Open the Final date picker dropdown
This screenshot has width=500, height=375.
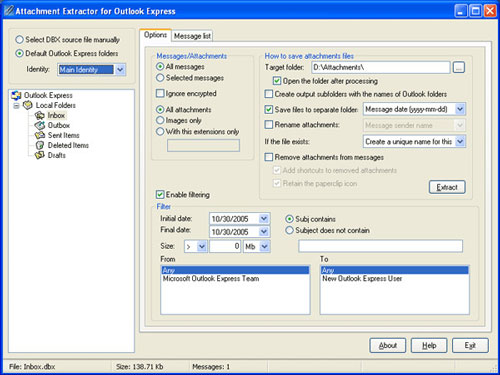pos(264,231)
